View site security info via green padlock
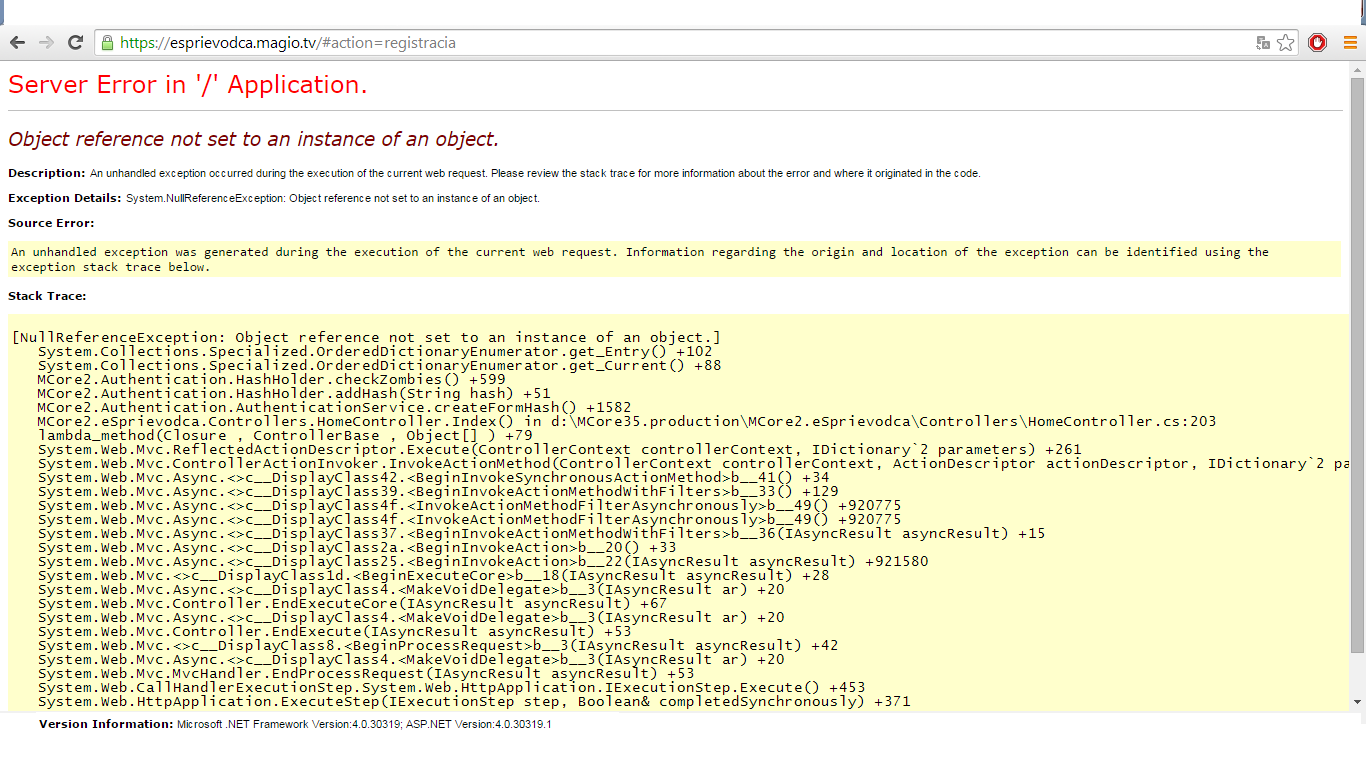 [x=107, y=43]
